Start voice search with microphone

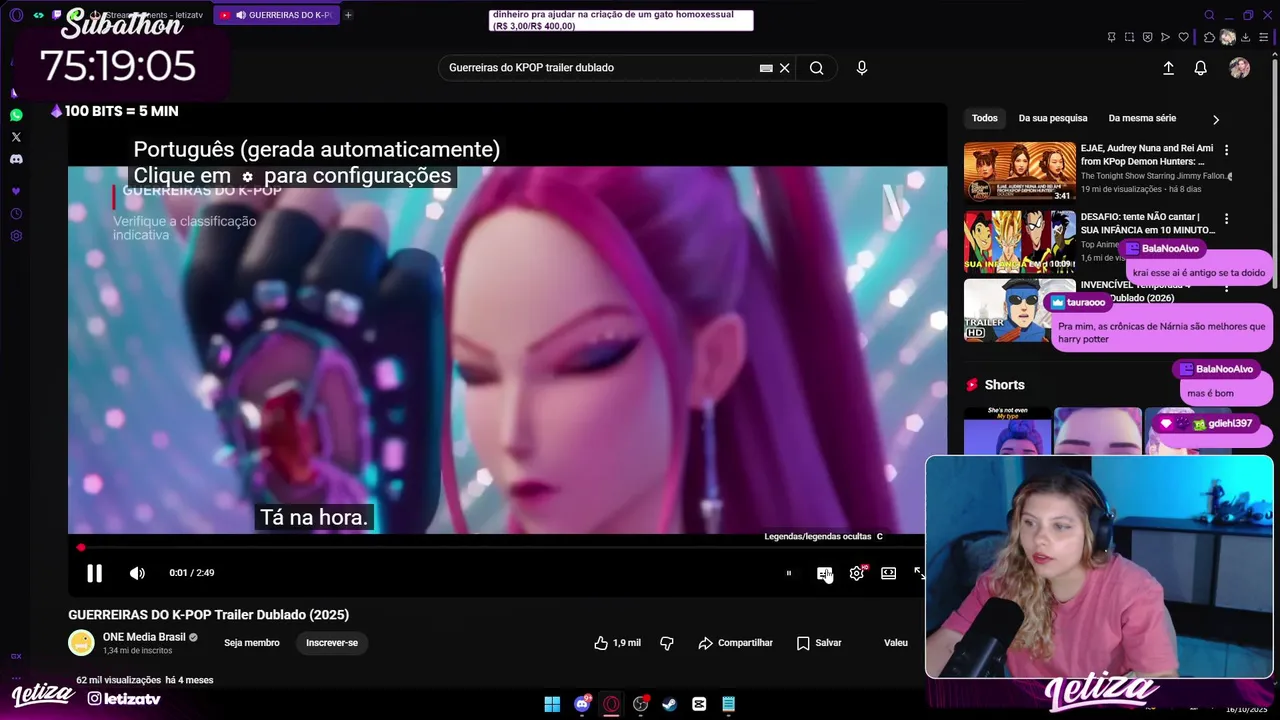(x=862, y=68)
